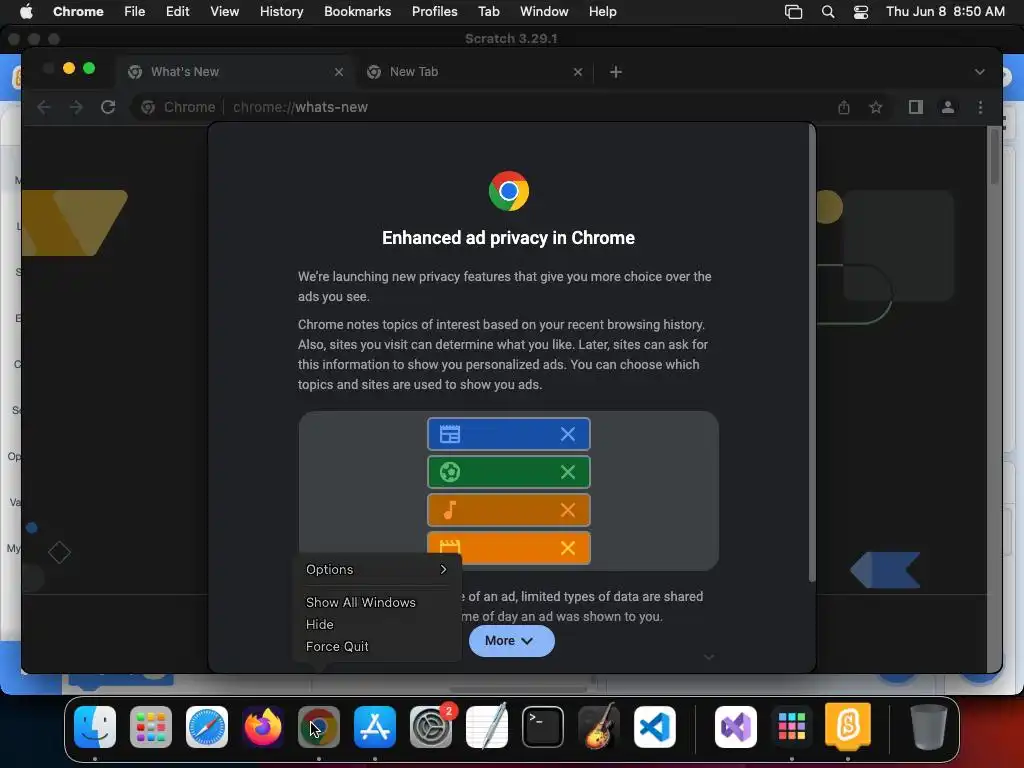Open the File menu
This screenshot has width=1024, height=768.
point(135,11)
